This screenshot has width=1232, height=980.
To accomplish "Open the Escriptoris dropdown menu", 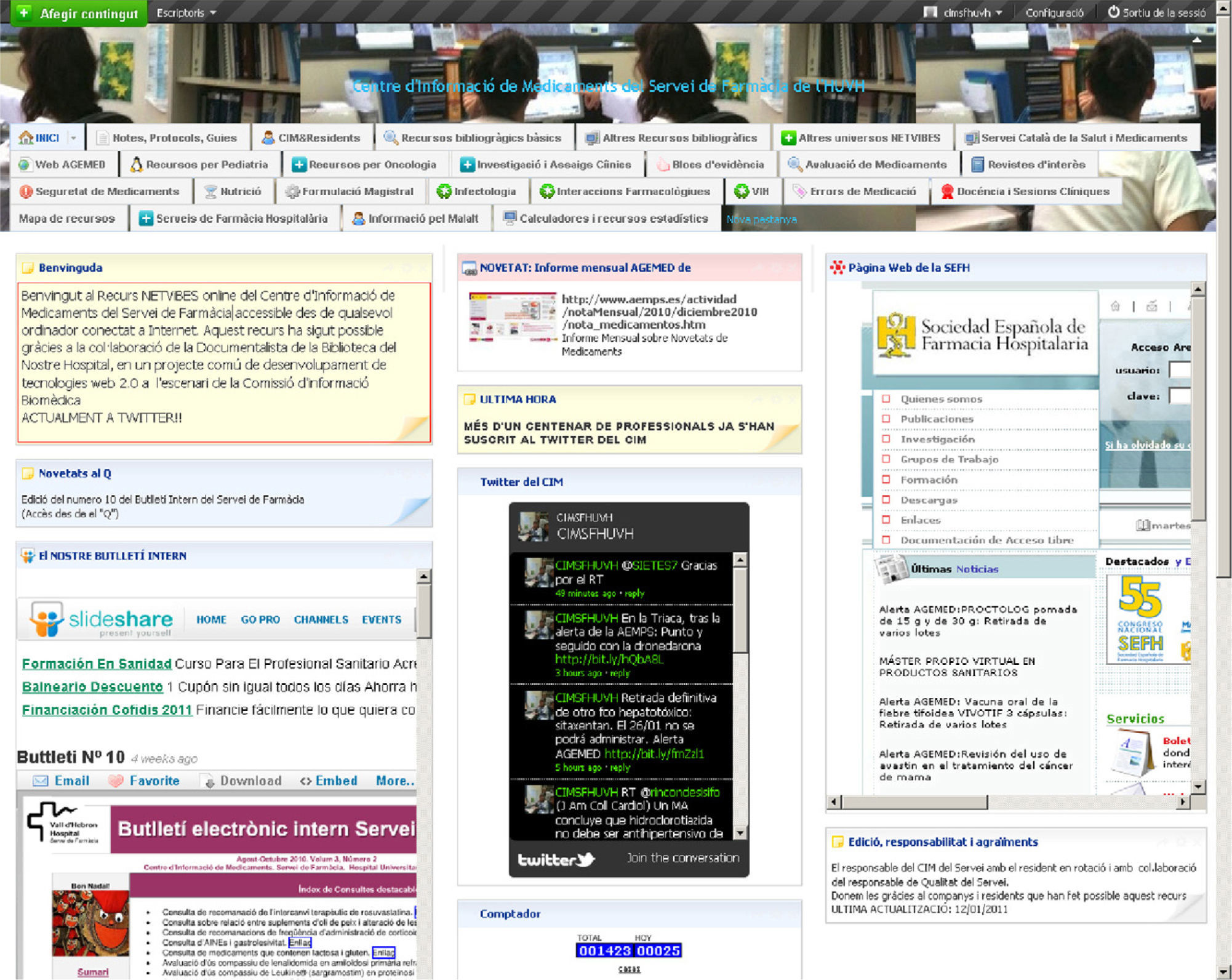I will tap(186, 12).
